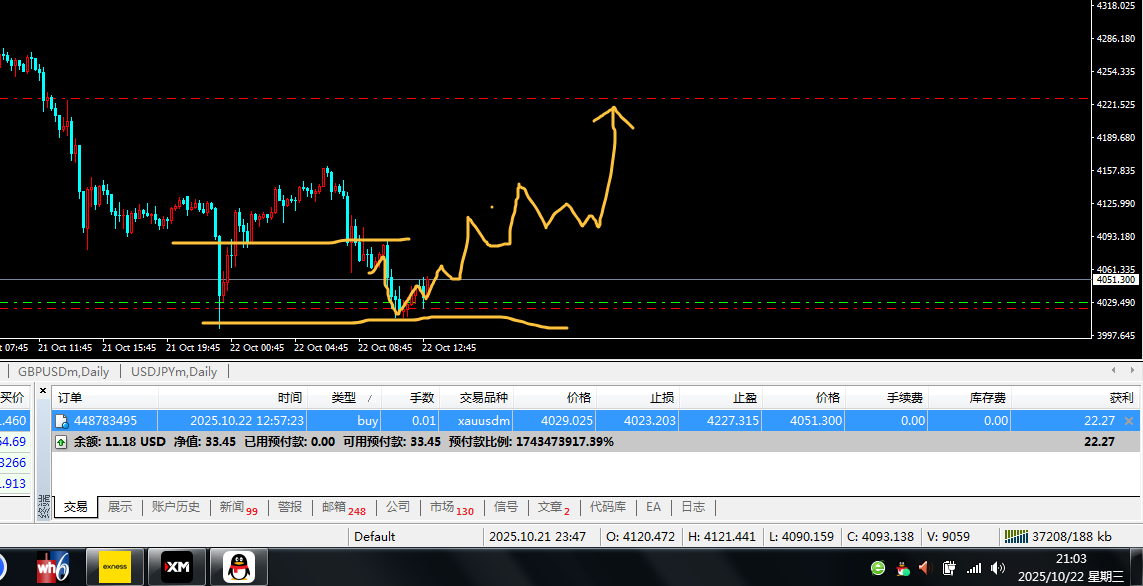
Task: Close the xauusdm buy order with X
Action: 1129,422
